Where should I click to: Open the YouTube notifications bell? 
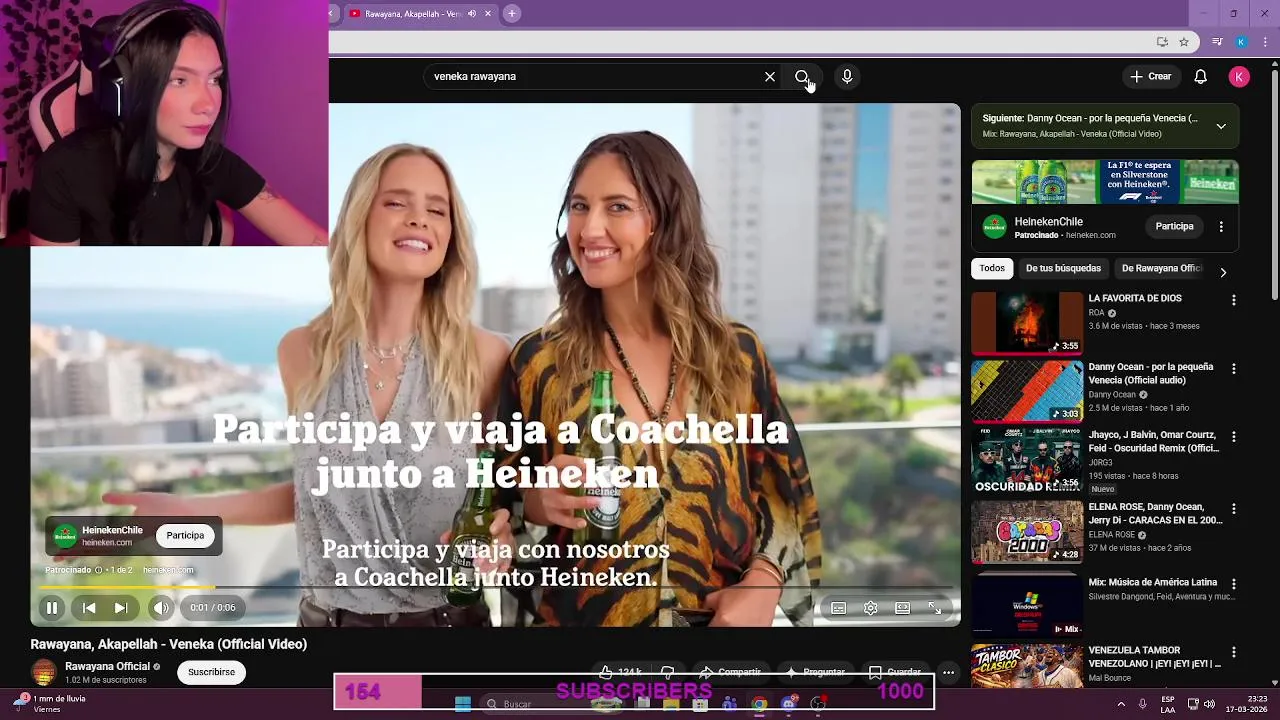[1201, 76]
